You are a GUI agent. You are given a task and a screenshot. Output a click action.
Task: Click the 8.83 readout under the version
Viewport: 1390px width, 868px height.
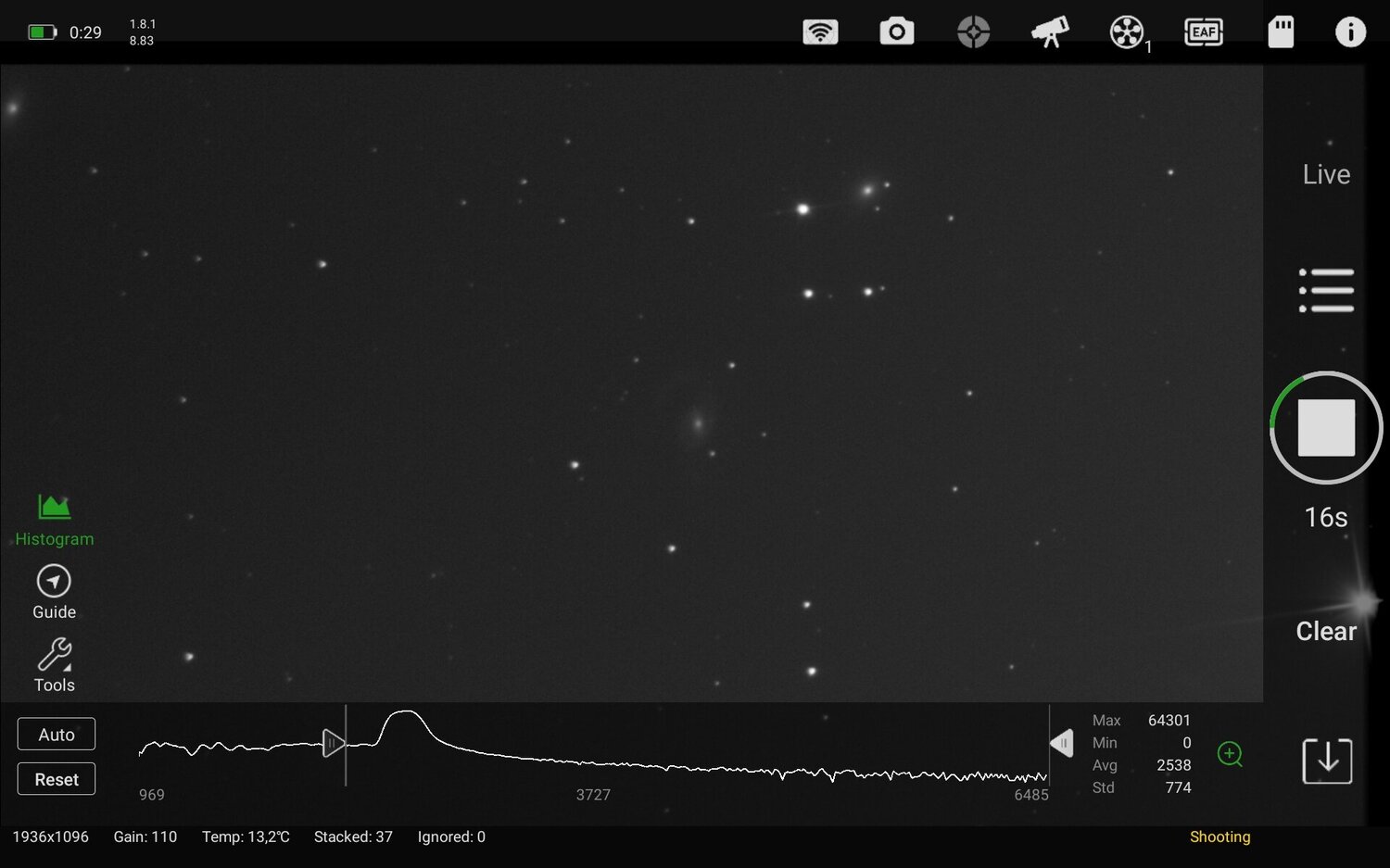click(x=142, y=41)
